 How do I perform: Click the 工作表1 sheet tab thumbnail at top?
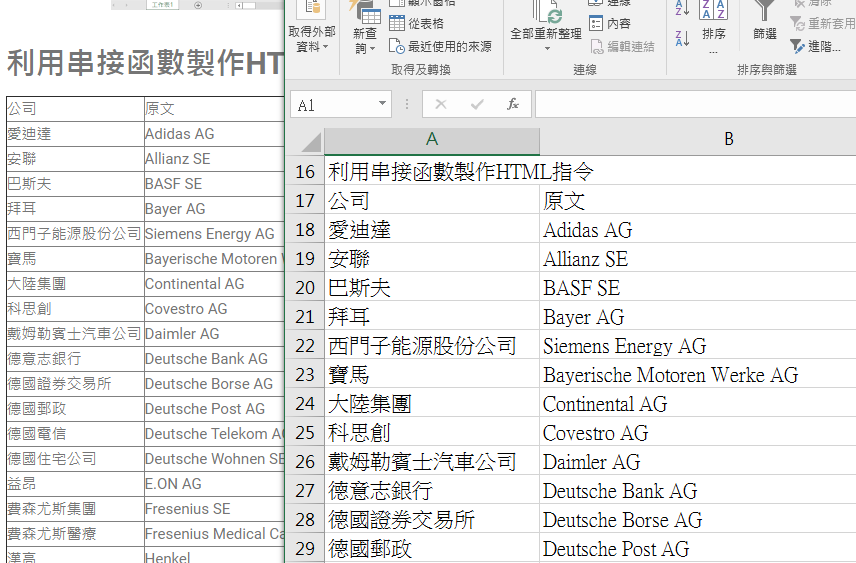tap(162, 5)
